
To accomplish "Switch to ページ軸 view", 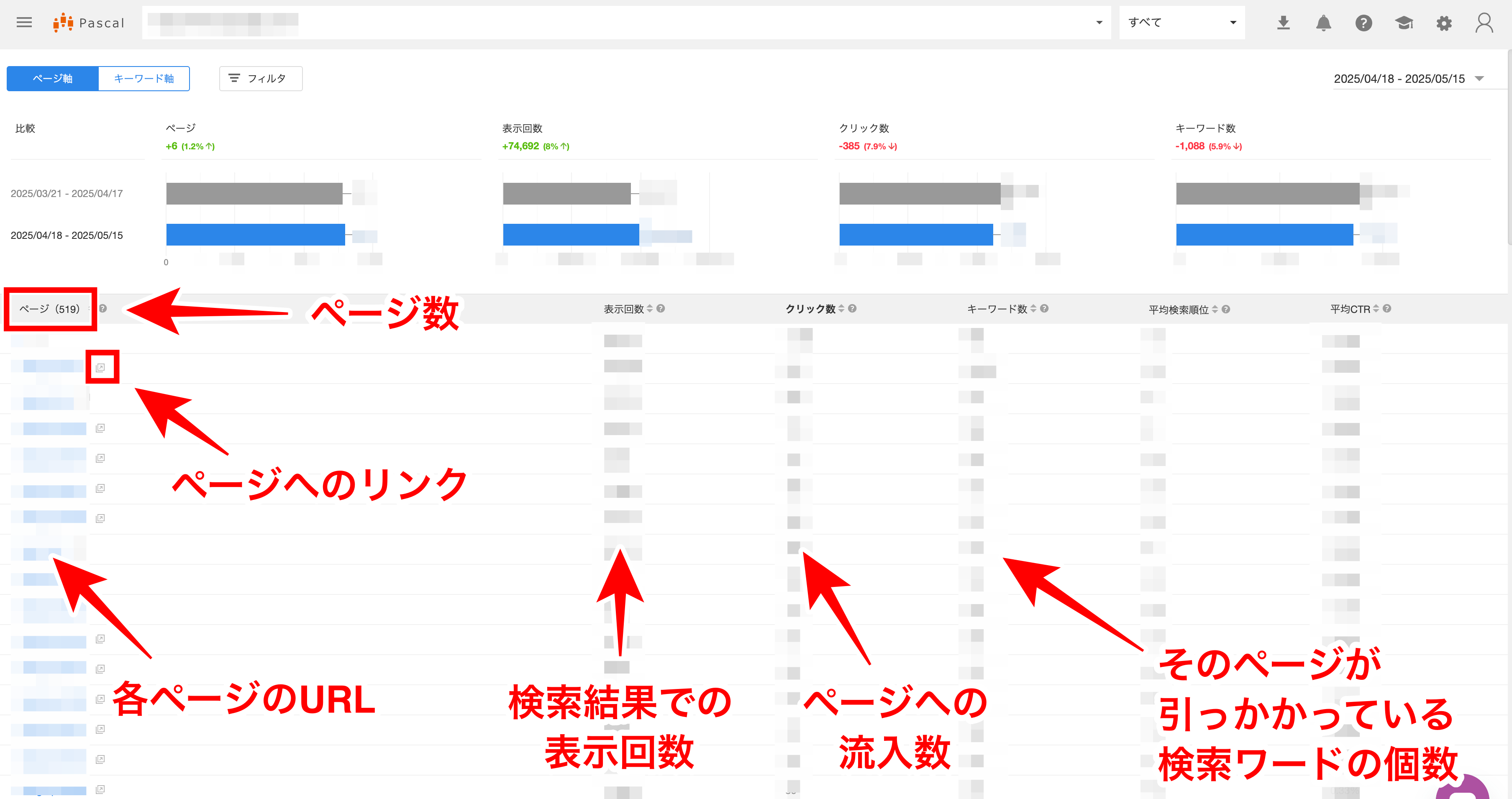I will pyautogui.click(x=52, y=78).
